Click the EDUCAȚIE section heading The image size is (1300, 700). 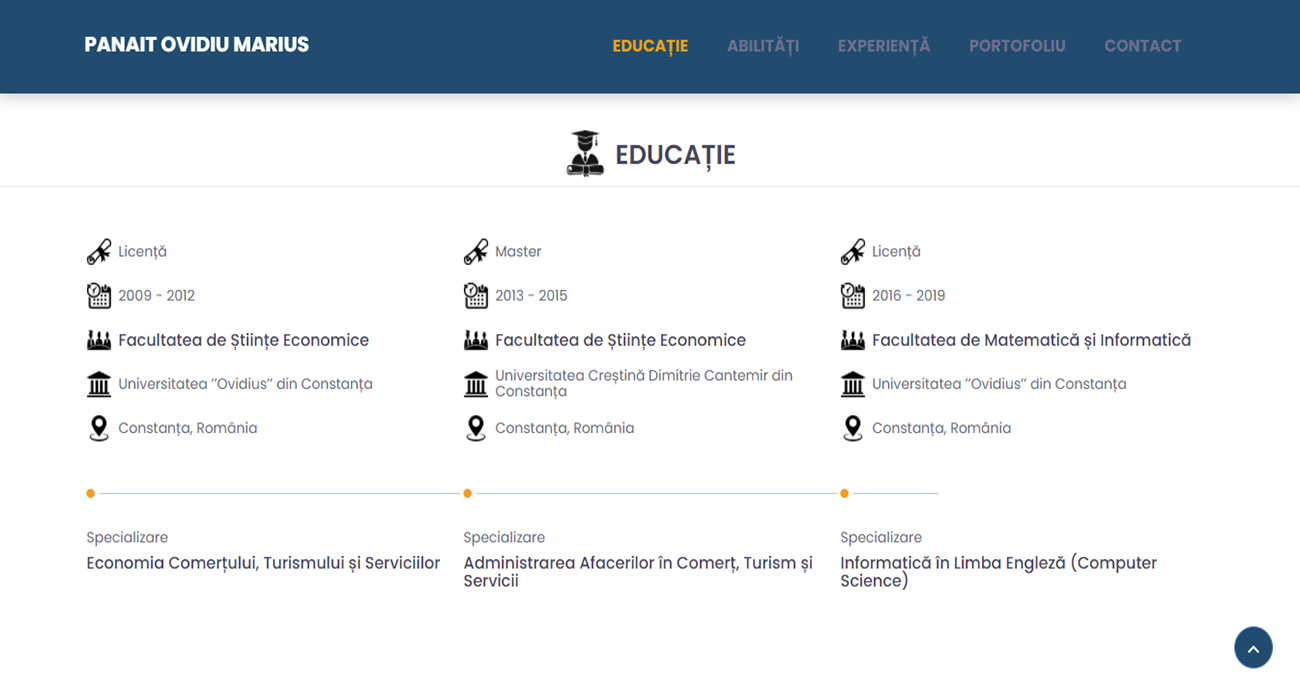point(675,155)
